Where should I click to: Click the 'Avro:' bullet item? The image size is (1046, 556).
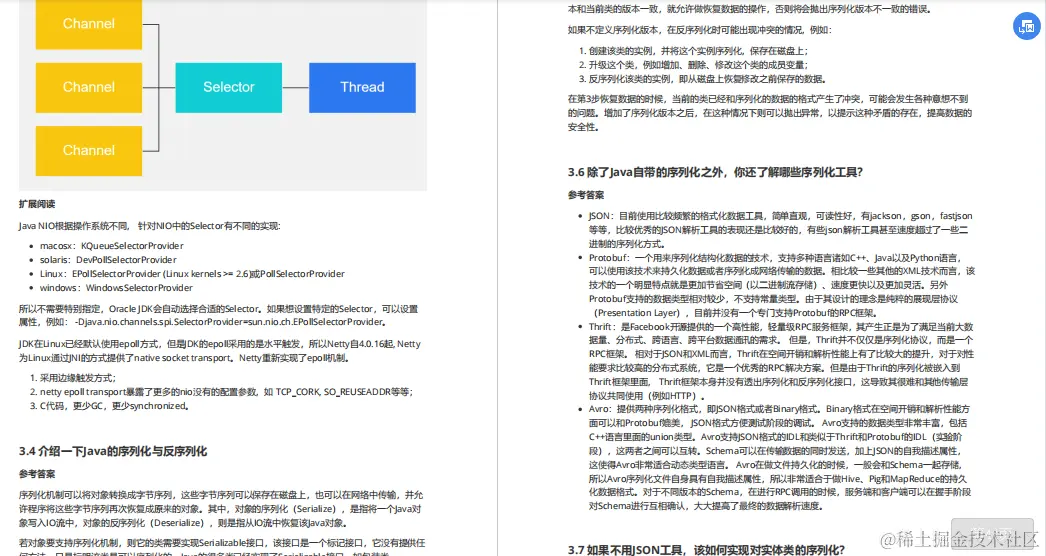pos(780,457)
